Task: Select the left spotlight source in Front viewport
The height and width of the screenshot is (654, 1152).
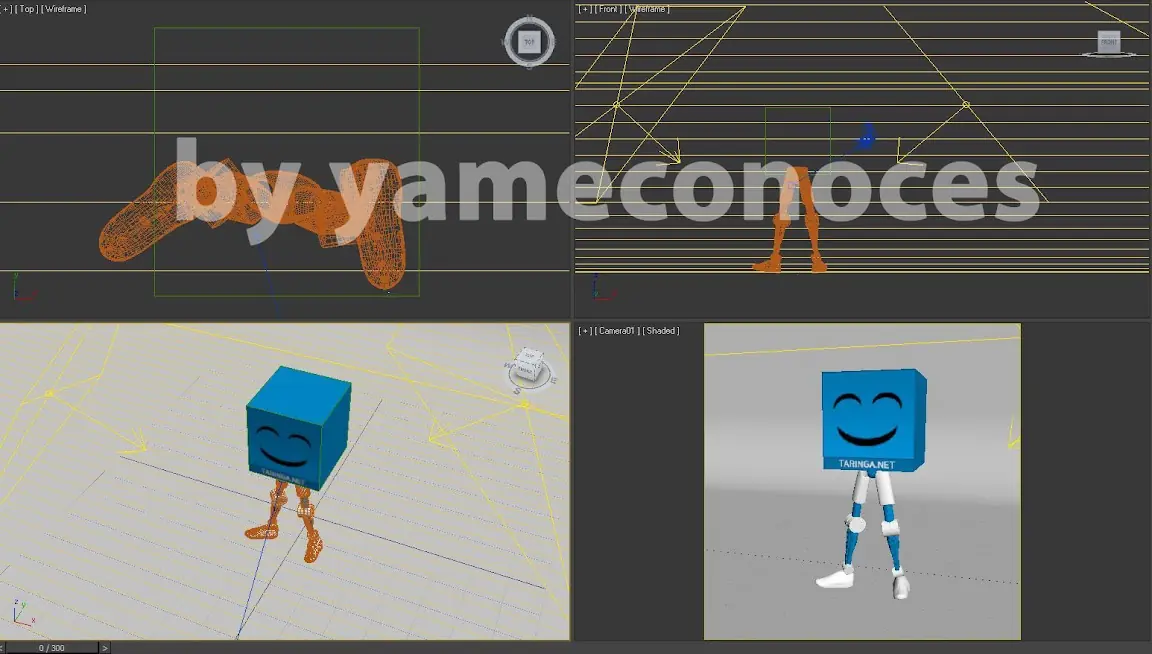Action: (616, 105)
